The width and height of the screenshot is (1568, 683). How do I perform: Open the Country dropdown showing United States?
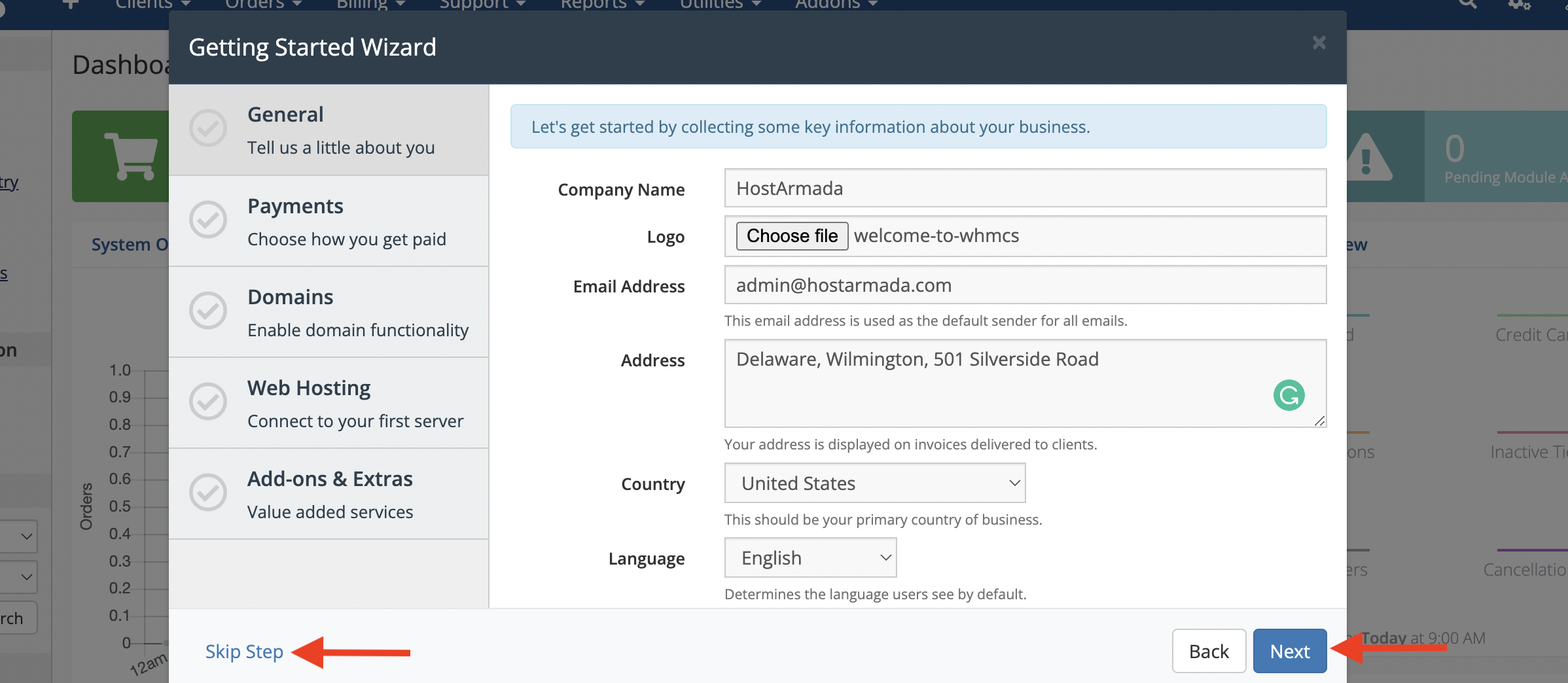[x=875, y=483]
